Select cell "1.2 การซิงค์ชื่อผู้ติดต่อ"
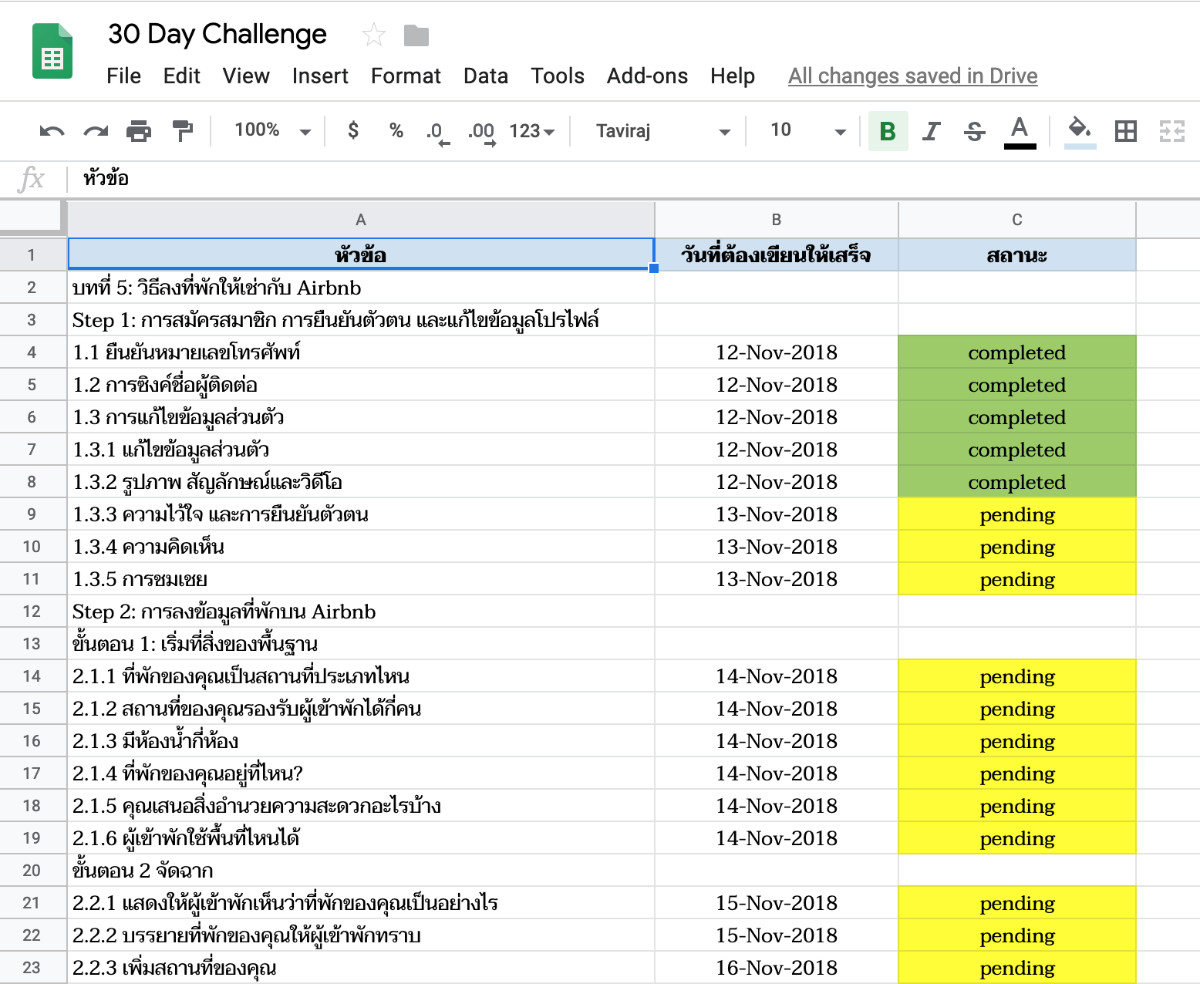The width and height of the screenshot is (1200, 984). click(x=361, y=385)
